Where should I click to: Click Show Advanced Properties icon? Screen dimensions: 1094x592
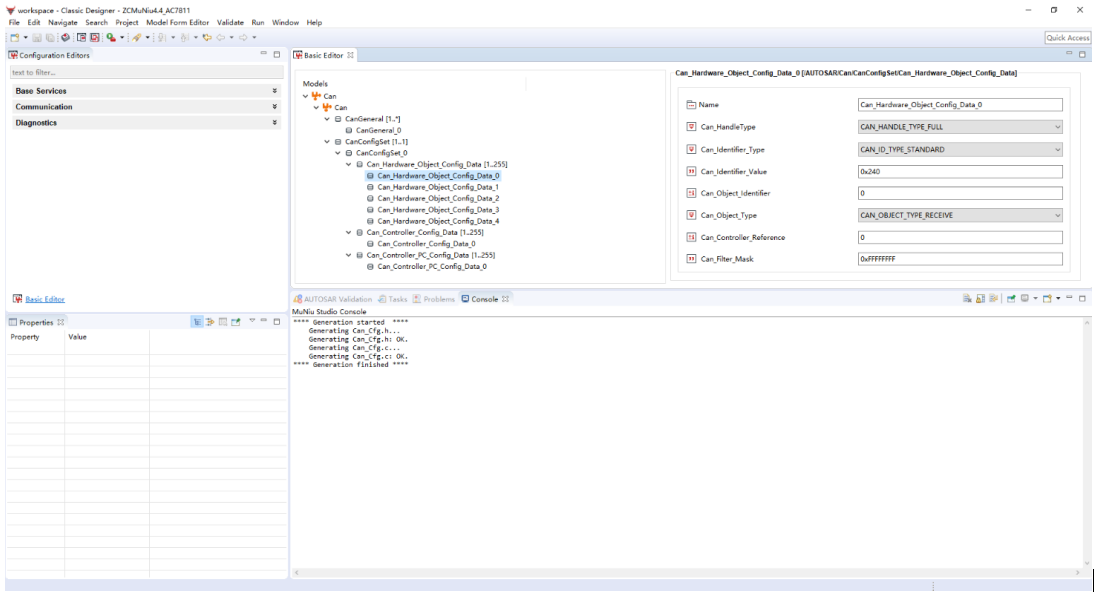[211, 322]
